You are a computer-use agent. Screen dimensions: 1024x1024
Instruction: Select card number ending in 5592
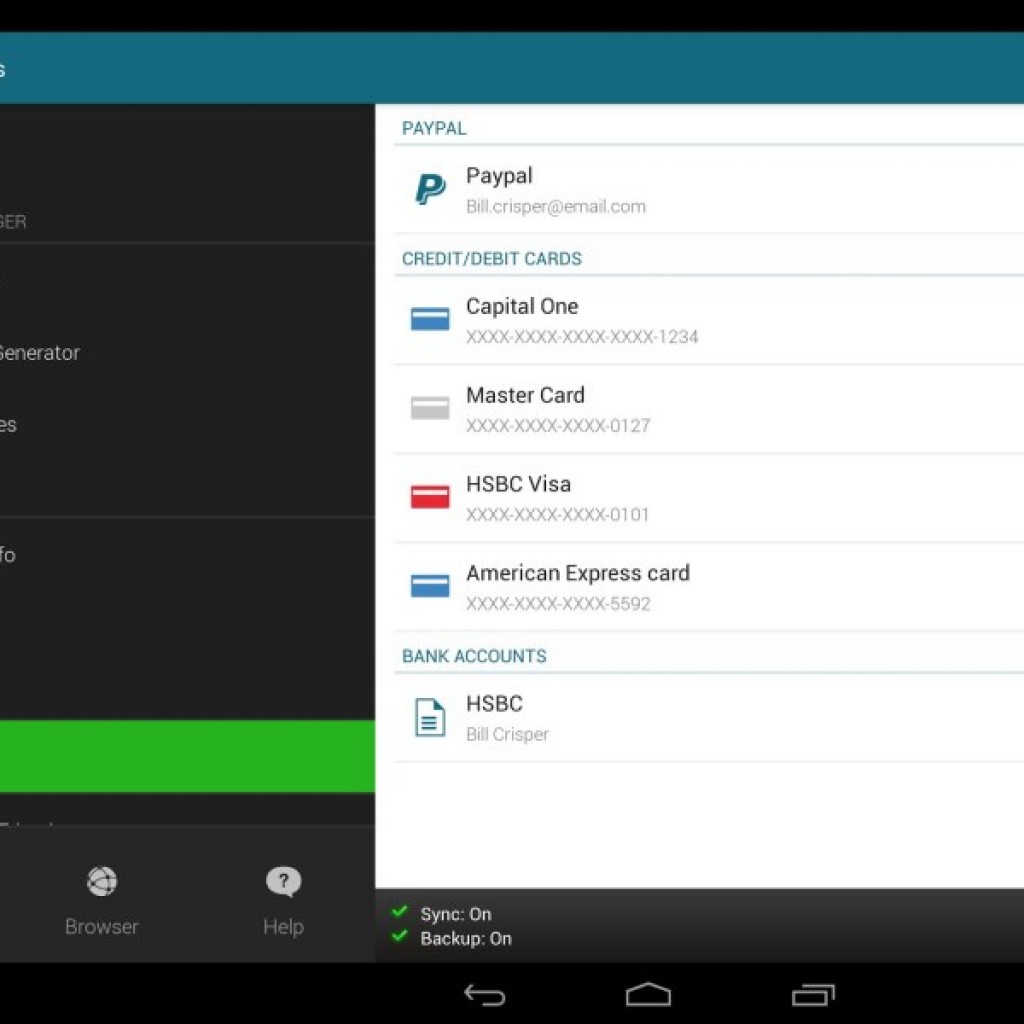558,603
